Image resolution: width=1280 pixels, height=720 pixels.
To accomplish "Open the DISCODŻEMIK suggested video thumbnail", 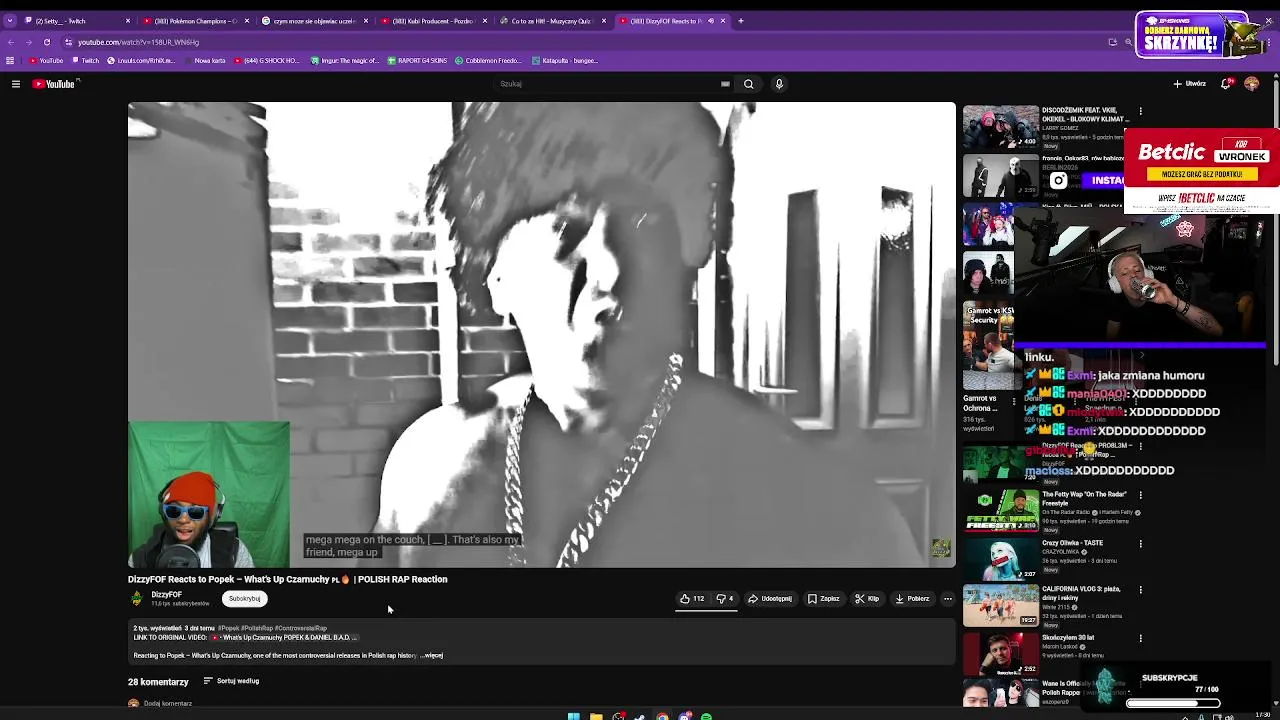I will pyautogui.click(x=1000, y=127).
